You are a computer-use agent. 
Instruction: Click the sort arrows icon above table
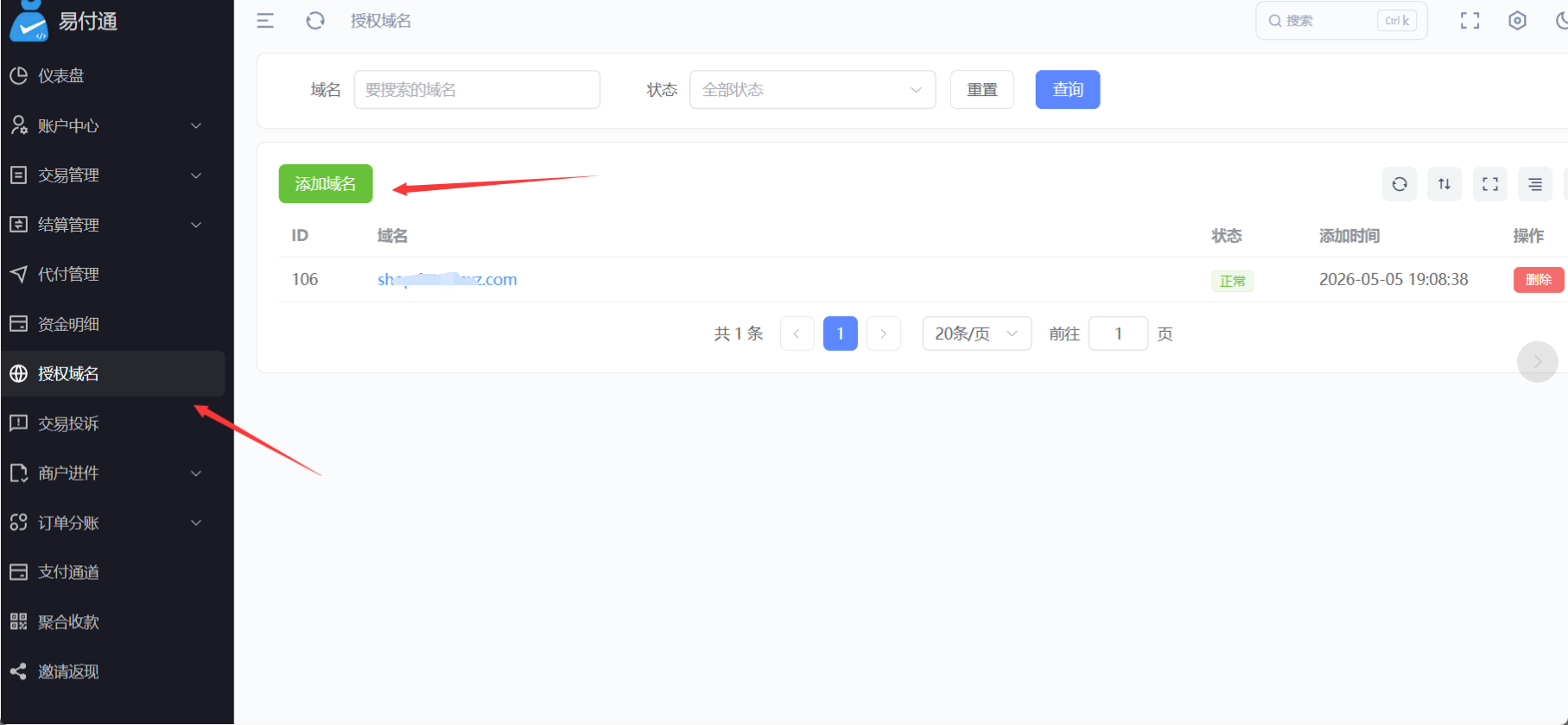tap(1444, 184)
